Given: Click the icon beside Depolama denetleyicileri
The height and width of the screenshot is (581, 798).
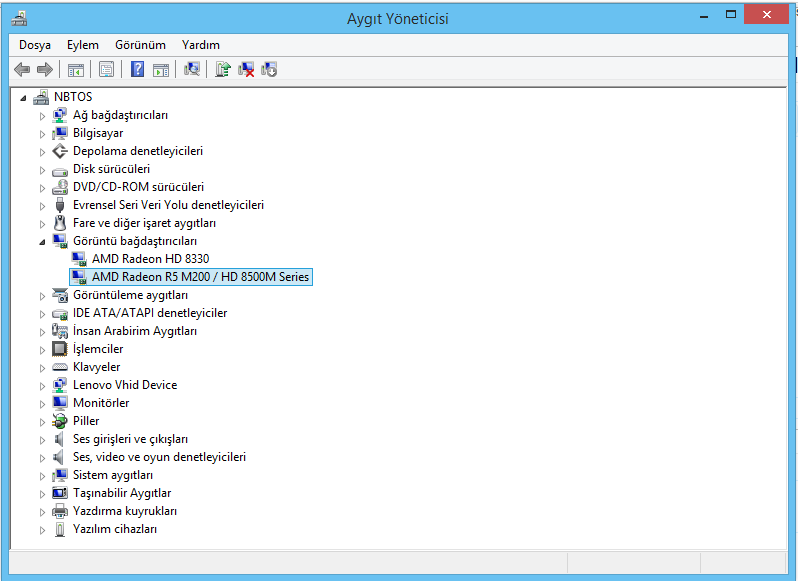Looking at the screenshot, I should point(60,151).
